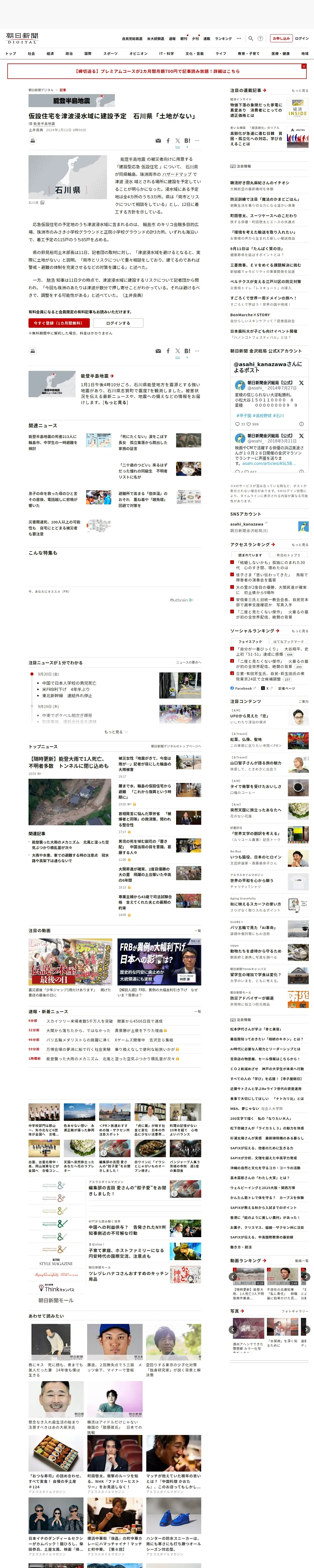Open the 記者ページ link

[x=287, y=688]
